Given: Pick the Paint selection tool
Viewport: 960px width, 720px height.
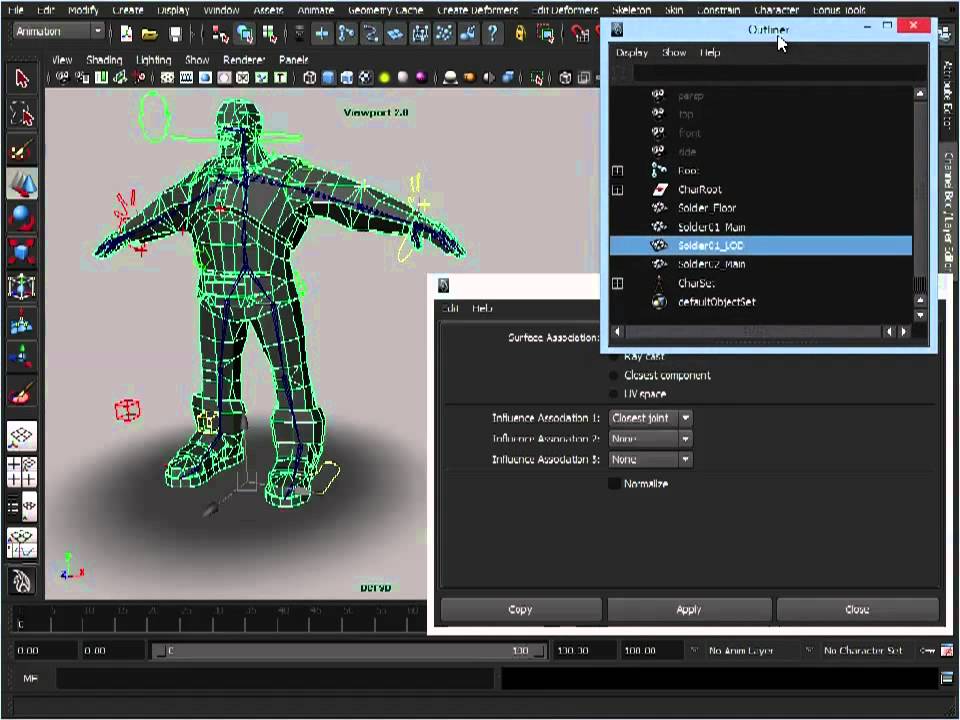Looking at the screenshot, I should [x=22, y=149].
